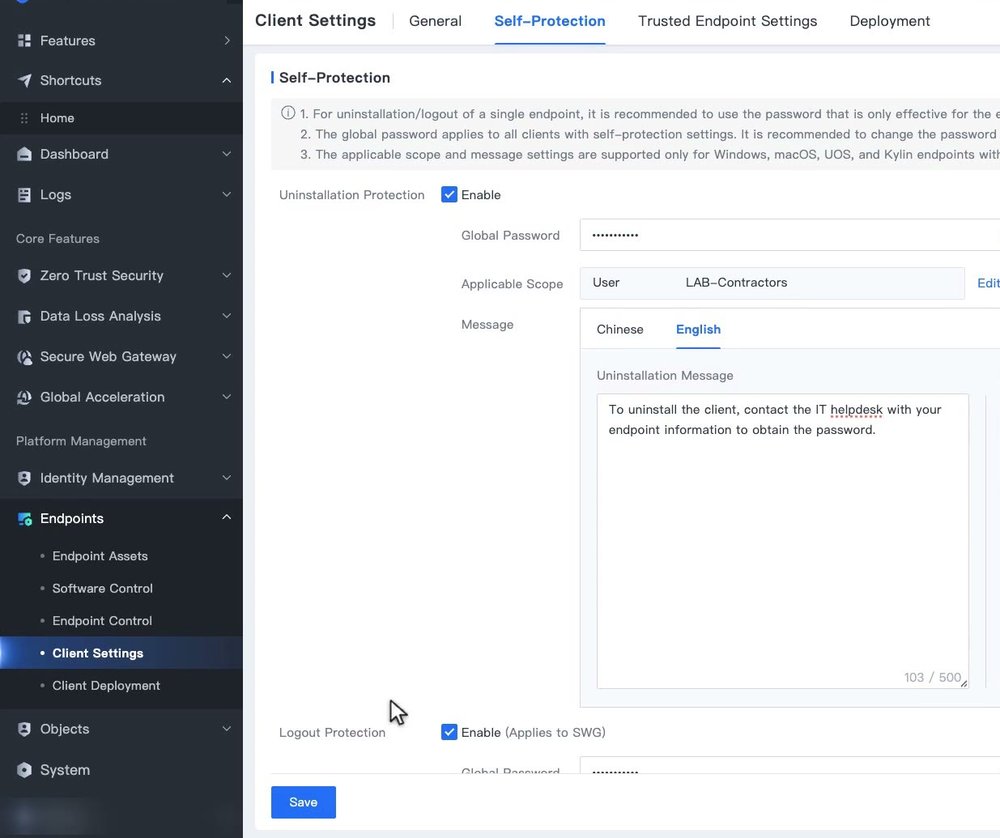This screenshot has height=838, width=1000.
Task: Click the Dashboard icon in sidebar
Action: 24,154
